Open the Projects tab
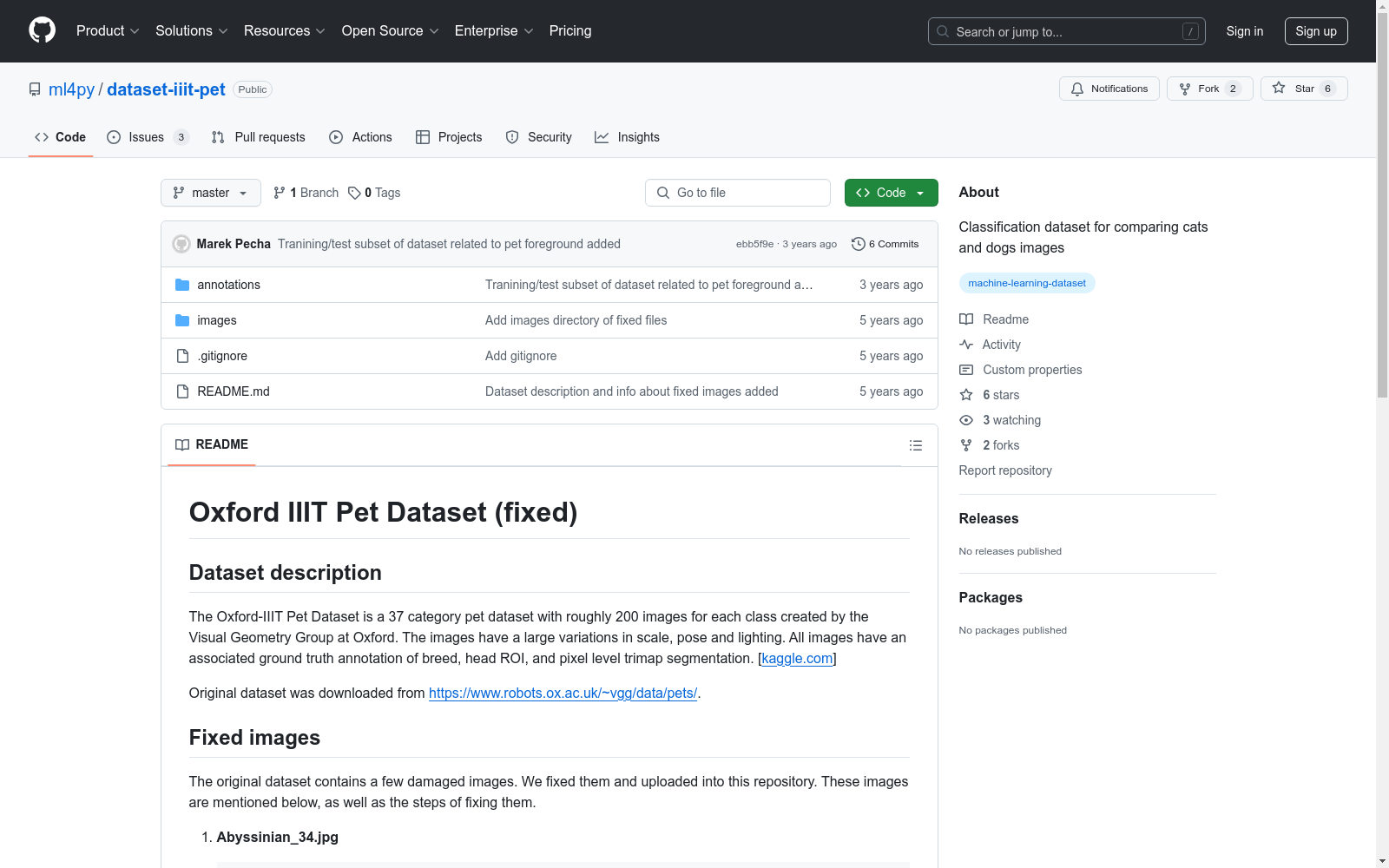Image resolution: width=1389 pixels, height=868 pixels. 449,137
